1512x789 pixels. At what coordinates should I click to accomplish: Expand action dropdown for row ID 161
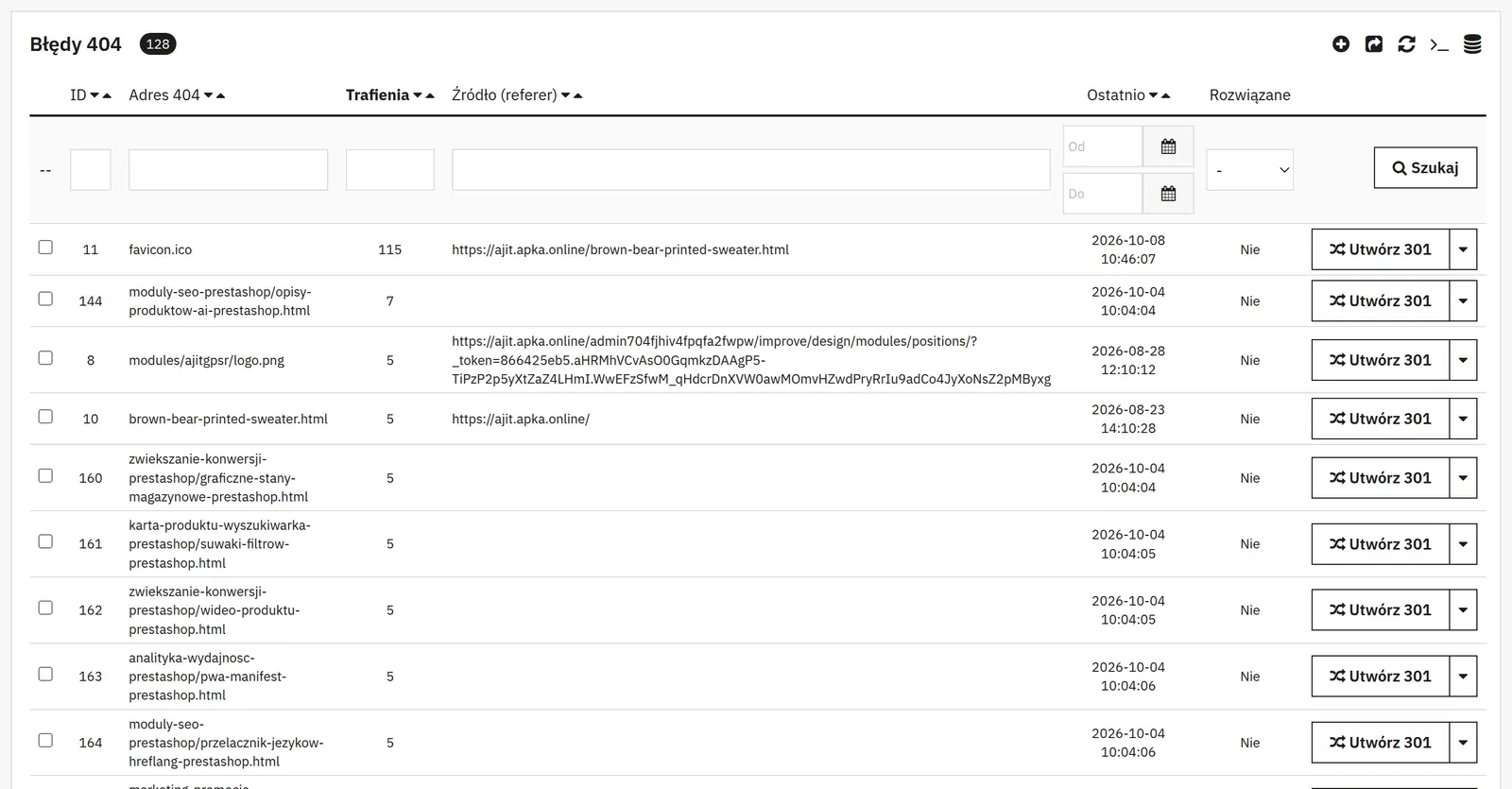pyautogui.click(x=1463, y=544)
